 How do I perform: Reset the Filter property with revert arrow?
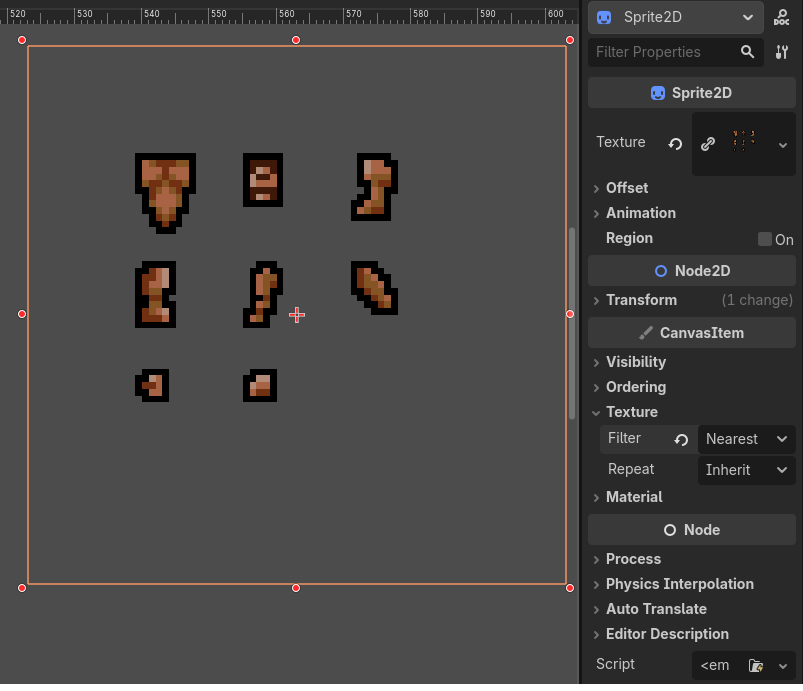681,440
